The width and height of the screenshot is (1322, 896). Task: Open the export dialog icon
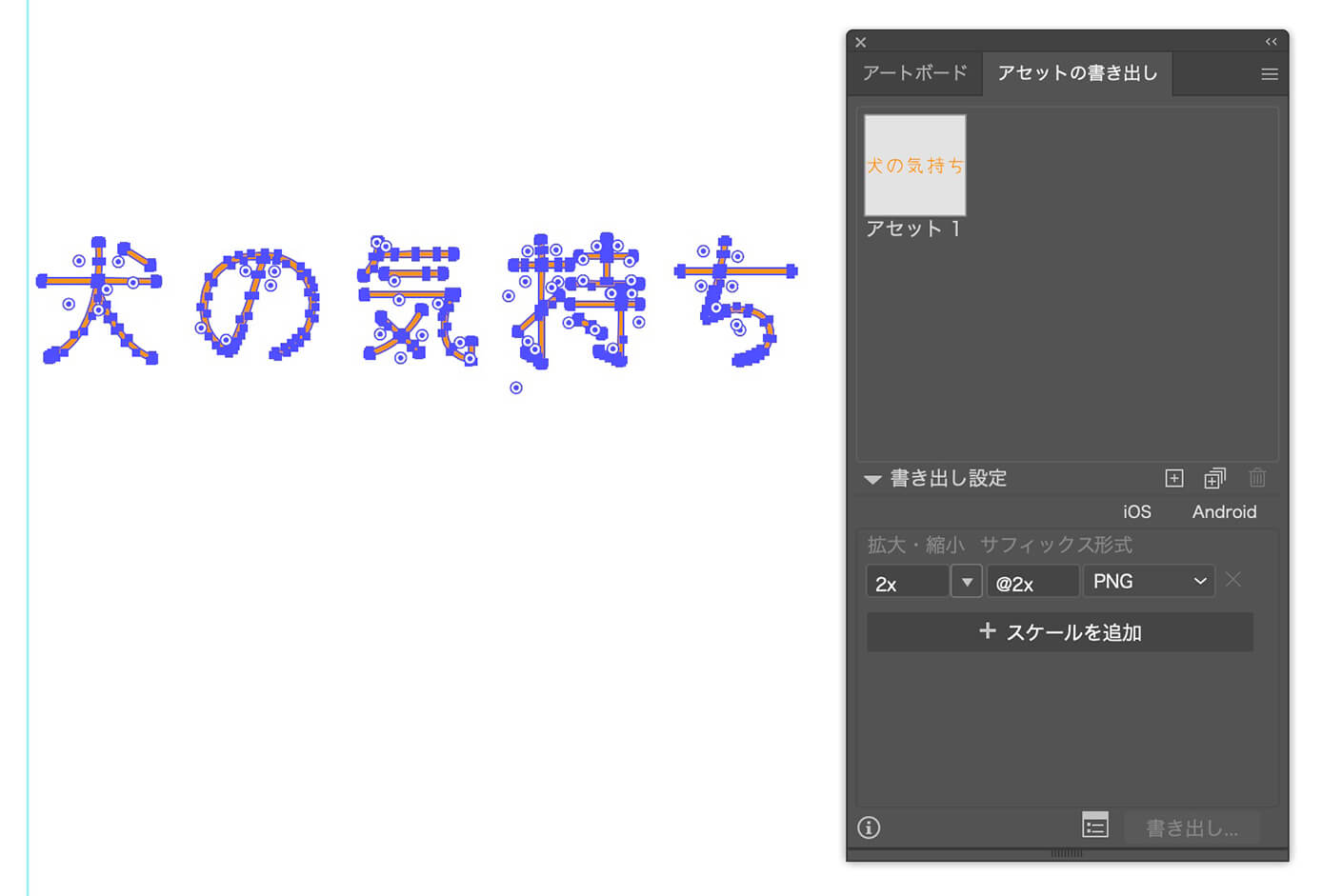pyautogui.click(x=1095, y=826)
